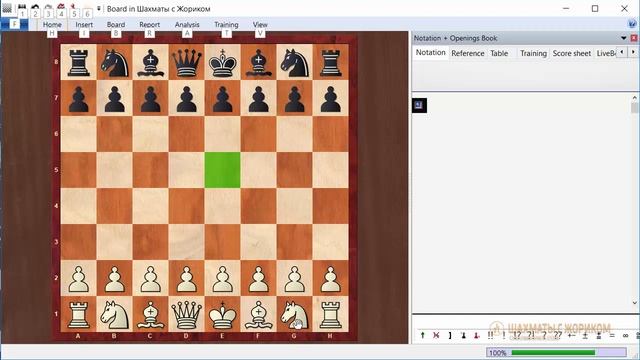Mark move with single '?' mistake symbol
Viewport: 640px width, 360px height.
coord(544,335)
